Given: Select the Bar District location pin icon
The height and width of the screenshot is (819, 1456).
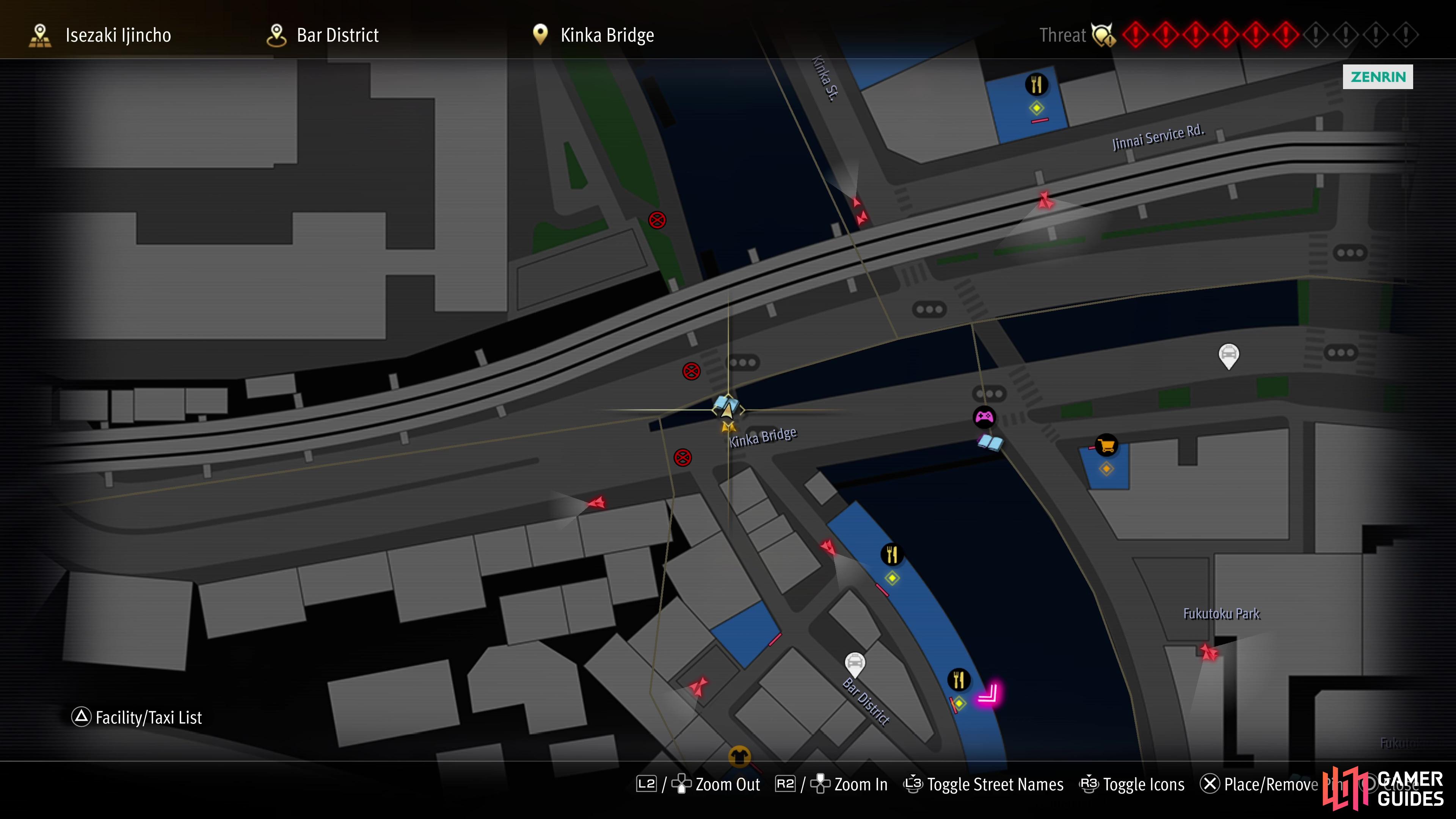Looking at the screenshot, I should 276,35.
